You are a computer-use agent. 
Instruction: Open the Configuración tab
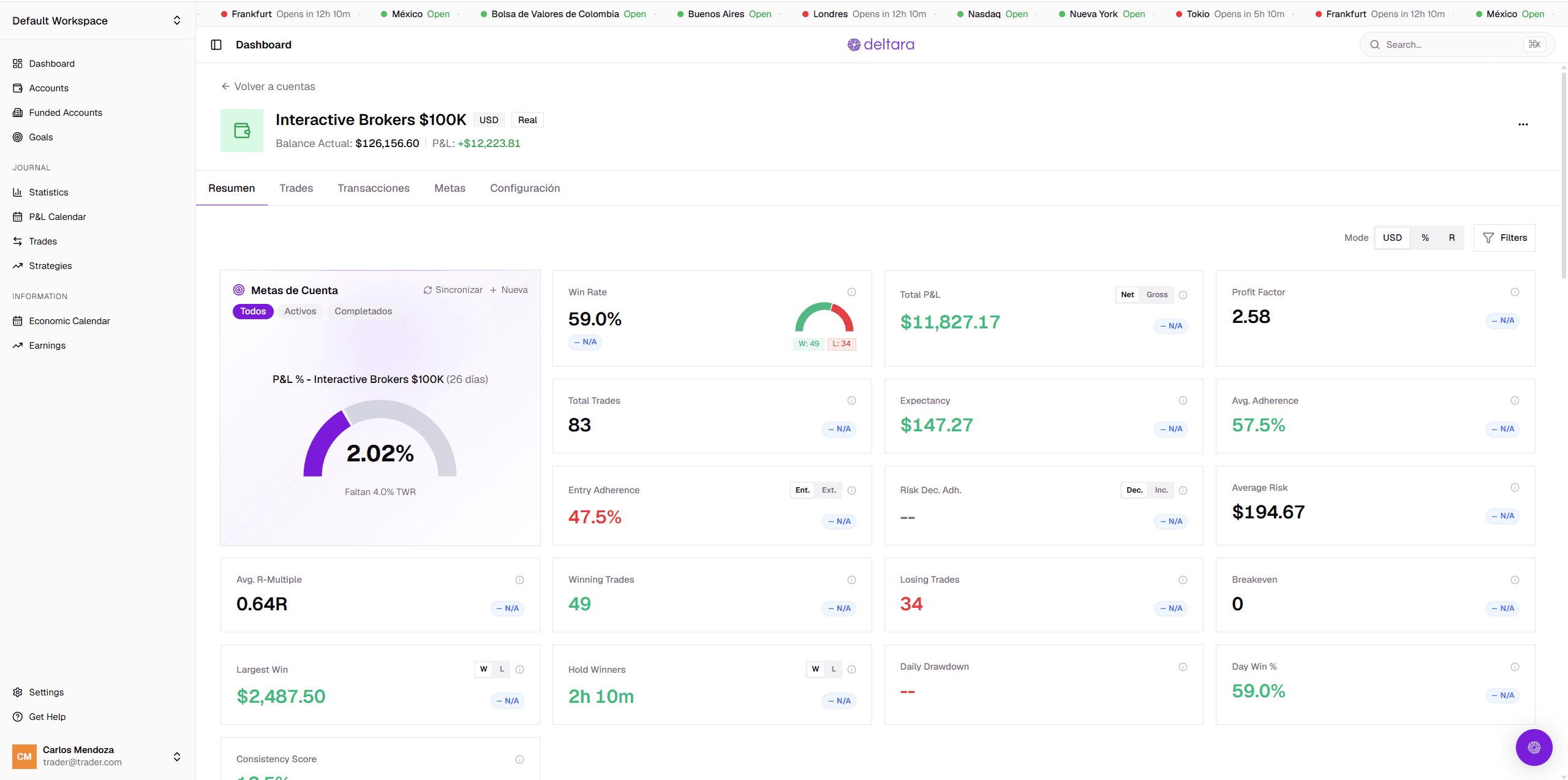[x=525, y=188]
